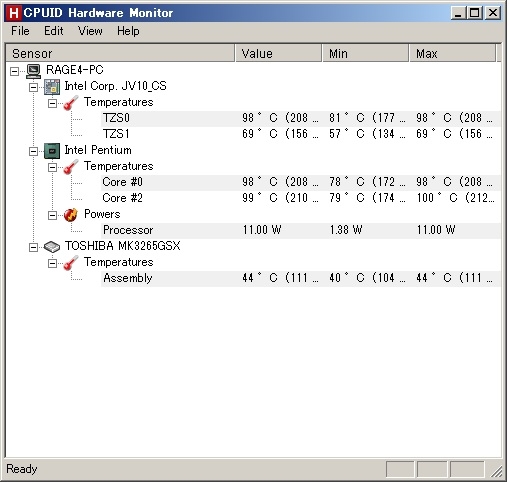Click the 40 °C min value of Assembly

(367, 278)
